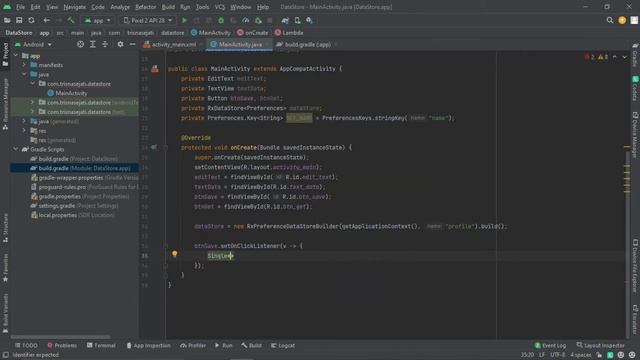Click the yellow lightbulb intention icon in the editor
This screenshot has height=360, width=640.
175,254
